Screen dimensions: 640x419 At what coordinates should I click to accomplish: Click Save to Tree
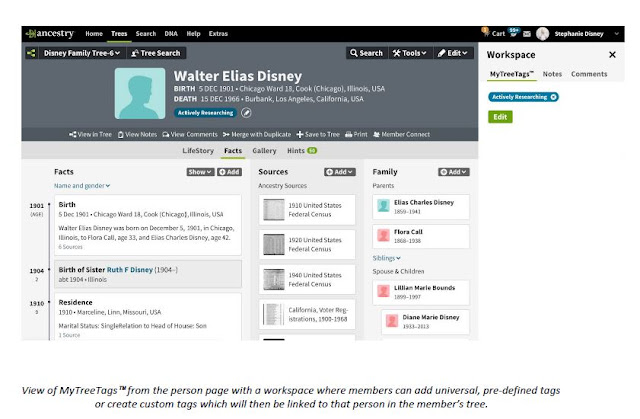pos(318,134)
